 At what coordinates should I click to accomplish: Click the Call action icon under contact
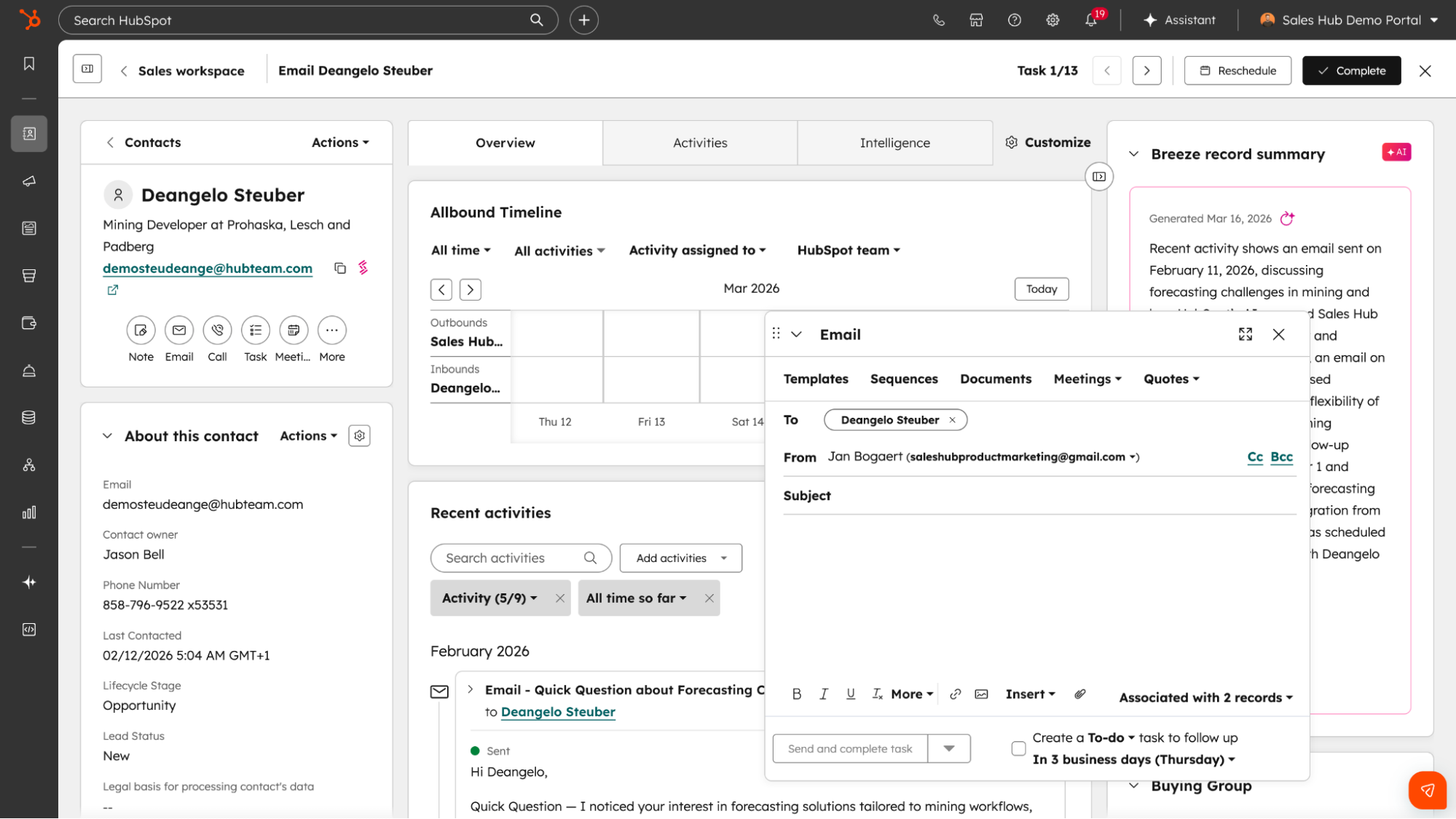[217, 331]
